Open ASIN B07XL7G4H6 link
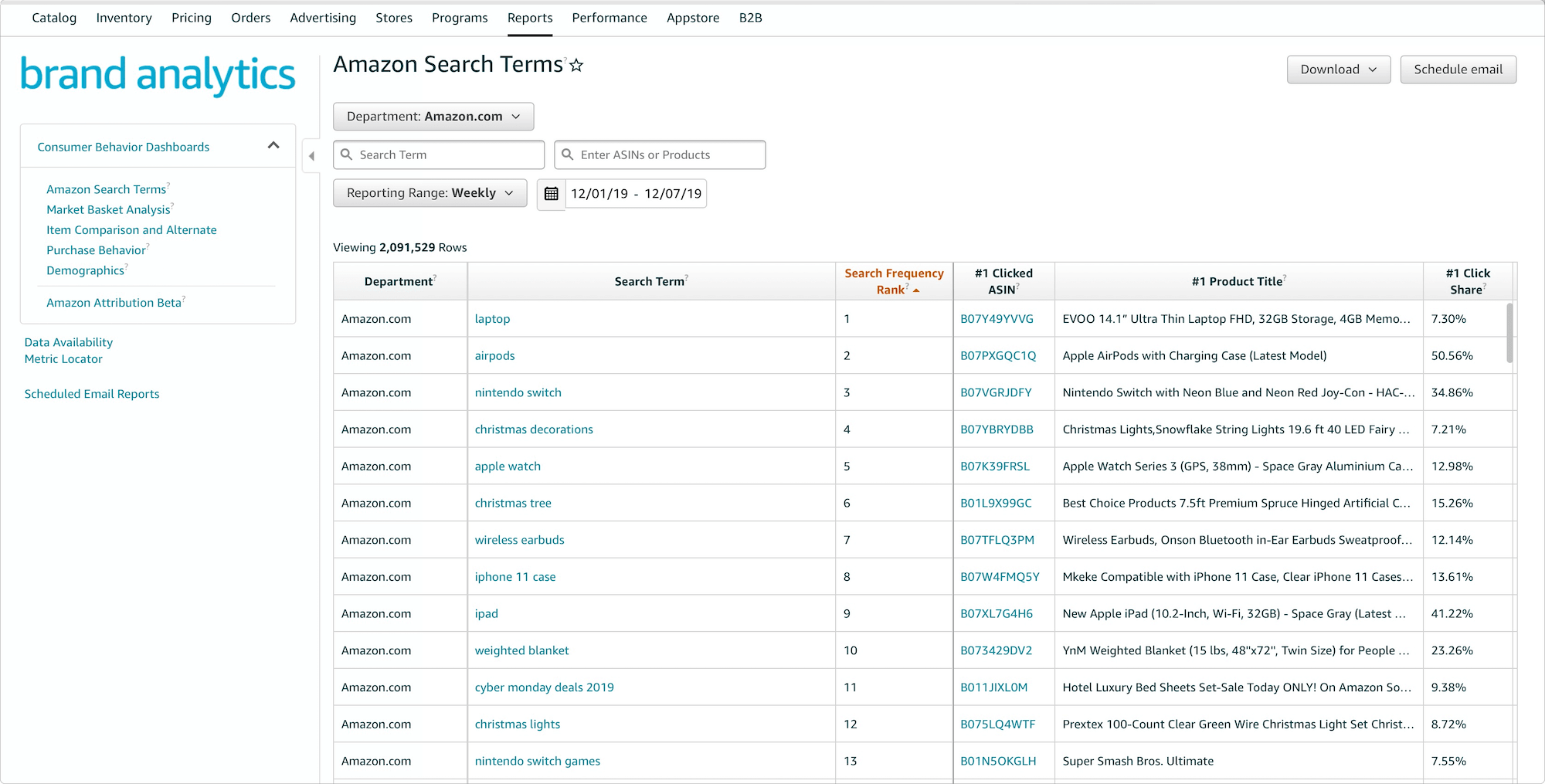 [x=997, y=614]
